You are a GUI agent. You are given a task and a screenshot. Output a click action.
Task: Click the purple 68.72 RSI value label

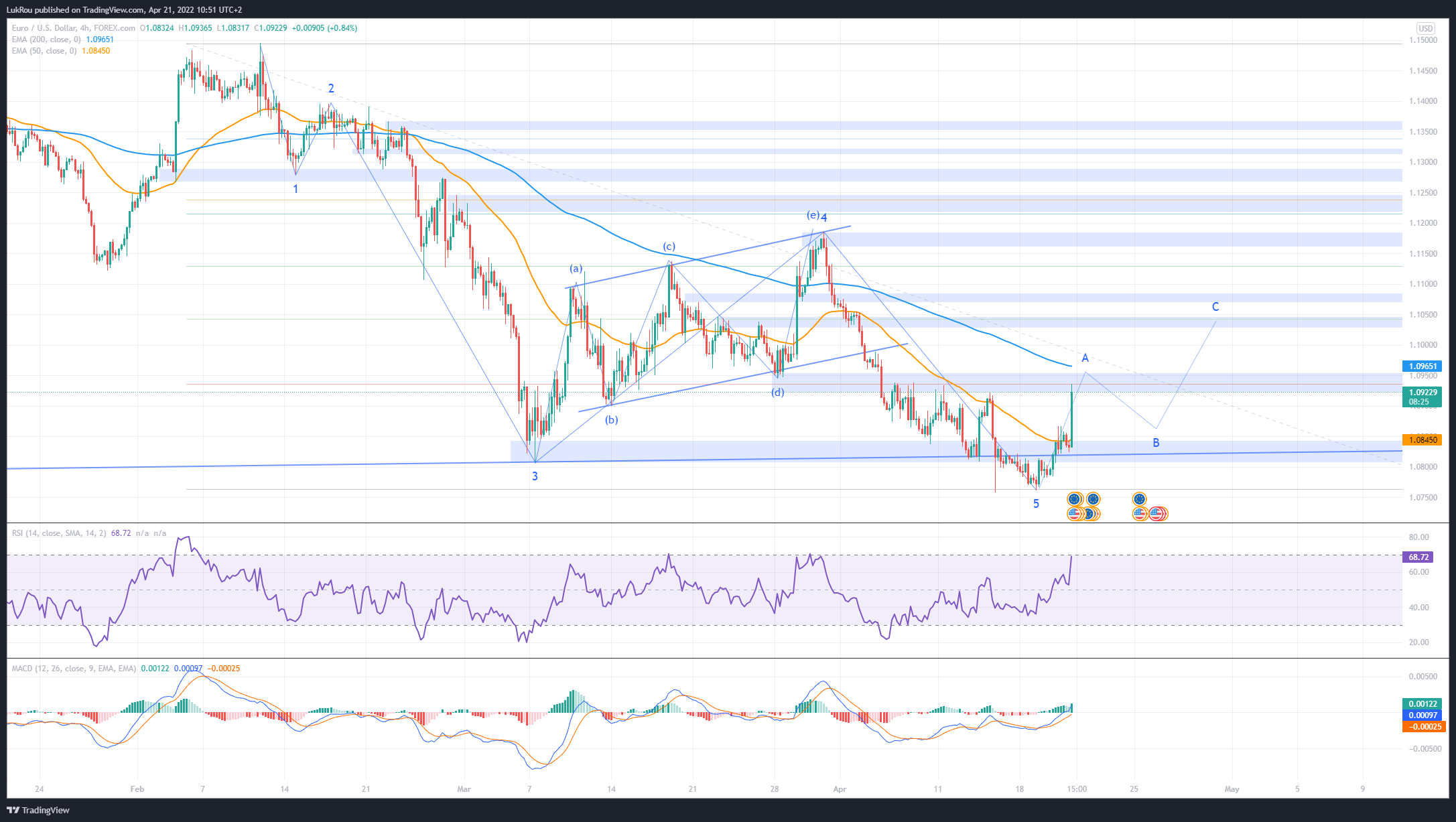click(1418, 557)
